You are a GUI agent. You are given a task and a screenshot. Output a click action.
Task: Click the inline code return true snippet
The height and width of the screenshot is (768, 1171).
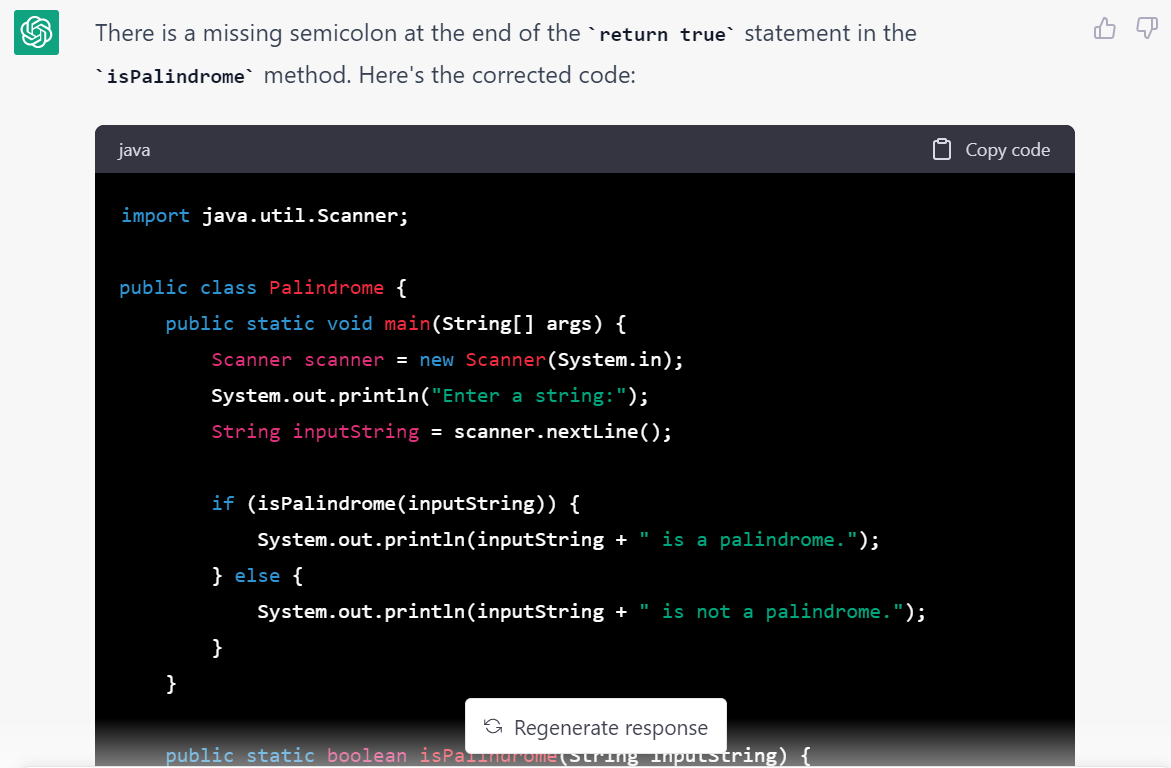[663, 33]
